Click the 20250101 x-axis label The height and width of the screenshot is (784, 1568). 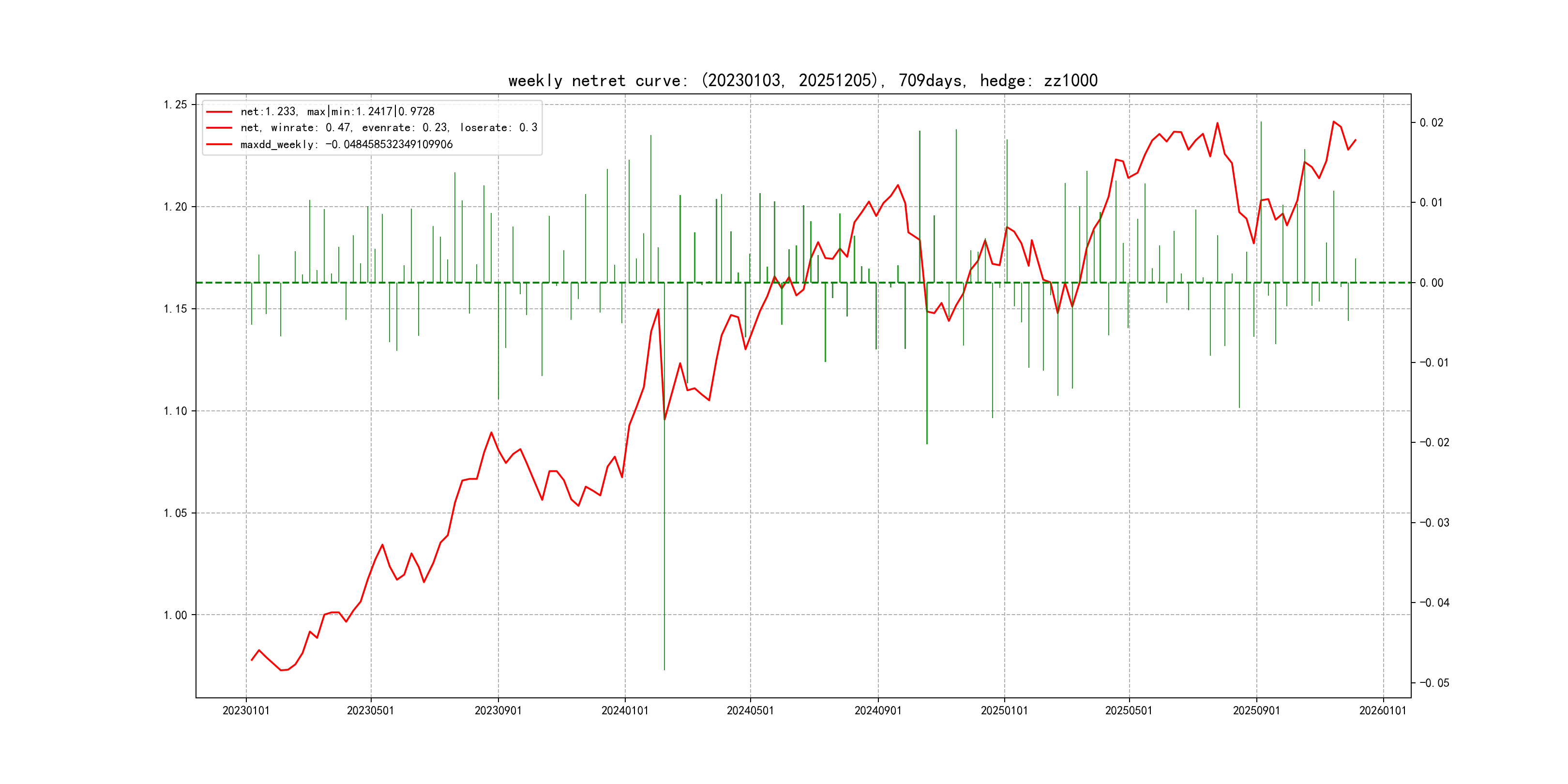(1004, 710)
